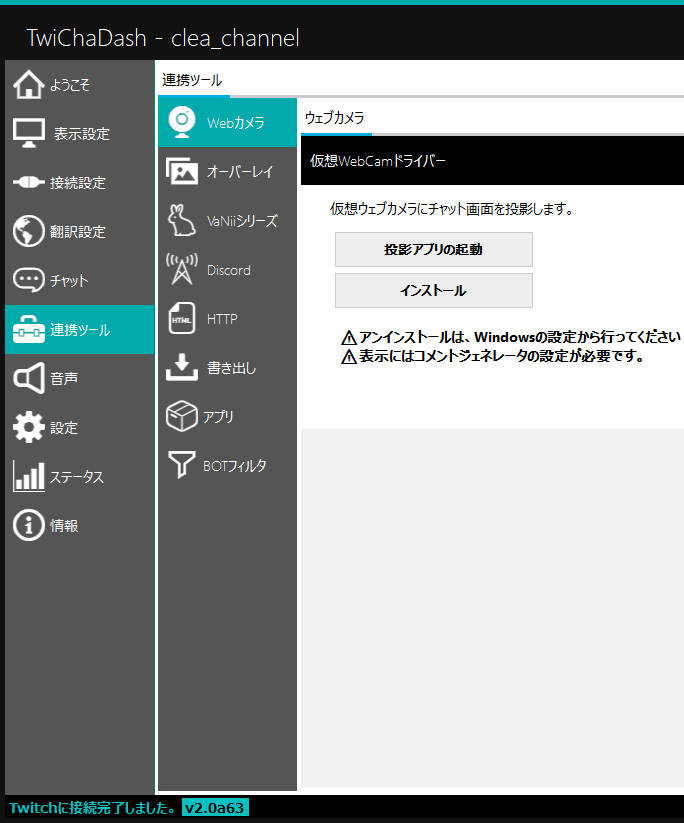Select the Discord label
684x823 pixels.
tap(229, 270)
